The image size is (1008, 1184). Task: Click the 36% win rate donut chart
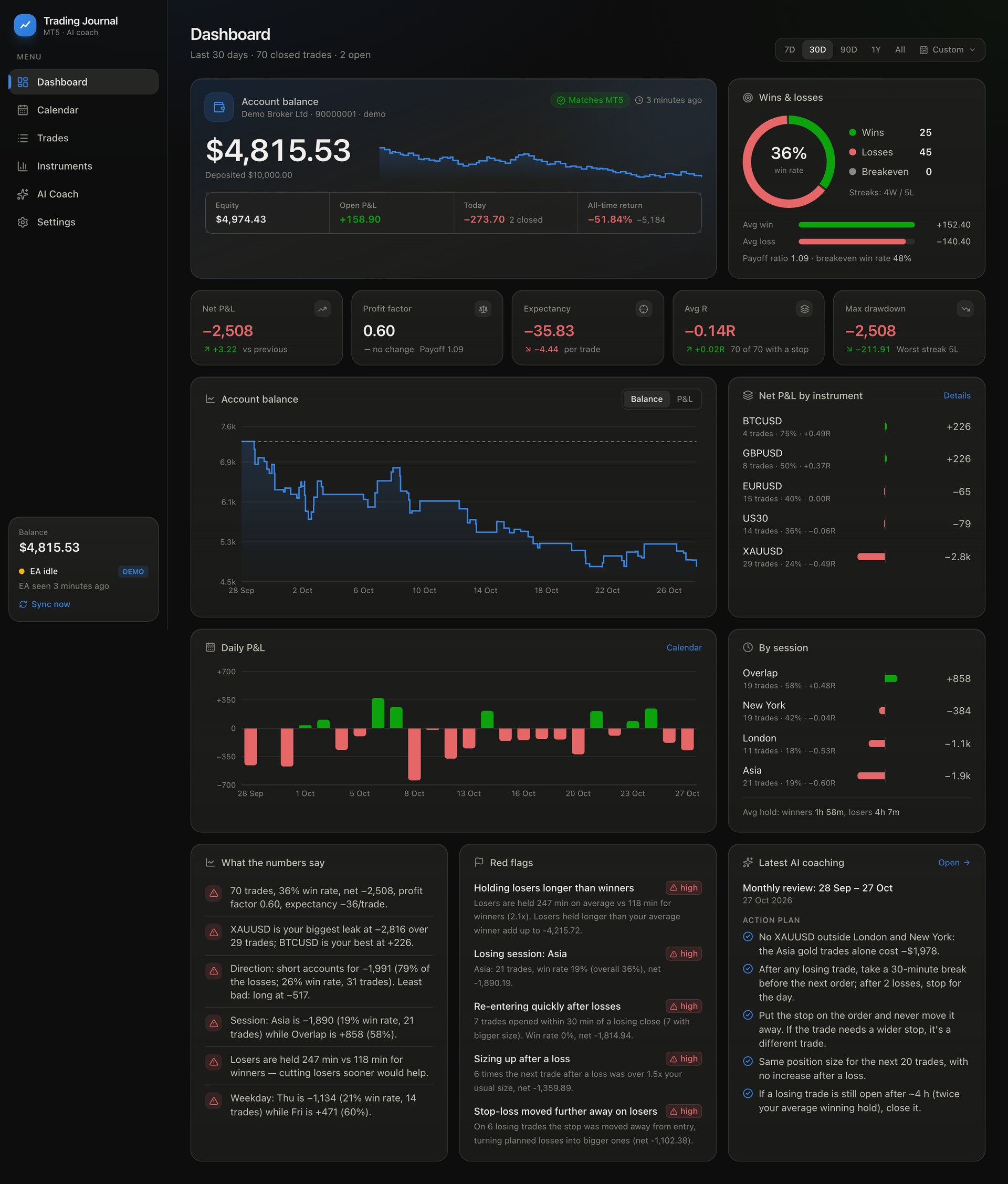pos(789,161)
